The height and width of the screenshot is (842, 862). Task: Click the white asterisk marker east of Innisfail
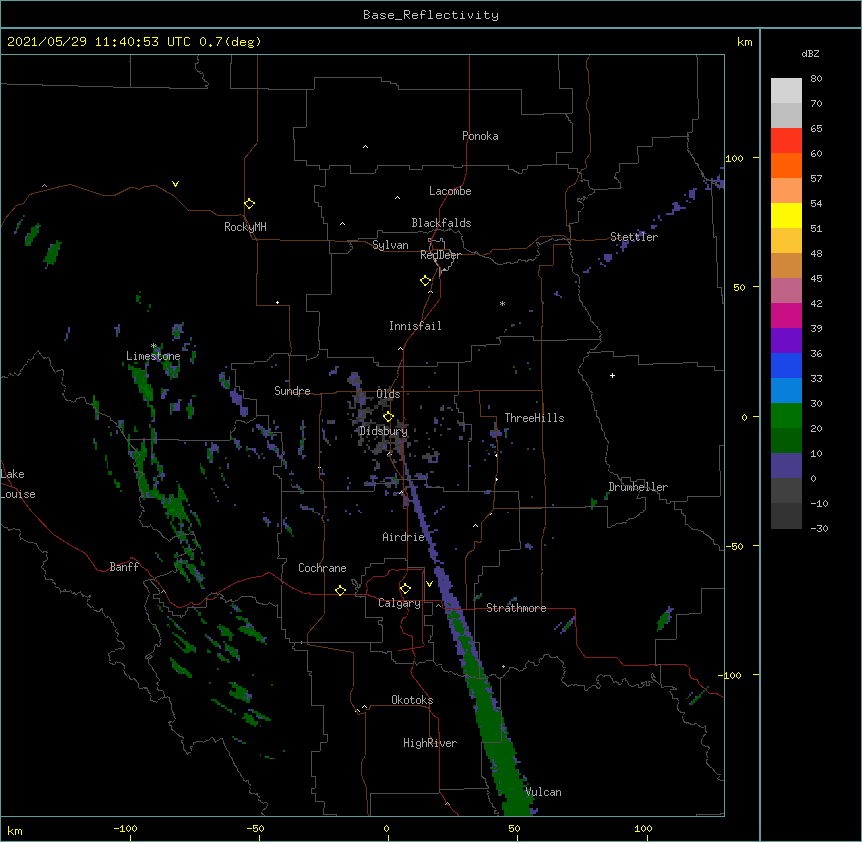pos(502,303)
